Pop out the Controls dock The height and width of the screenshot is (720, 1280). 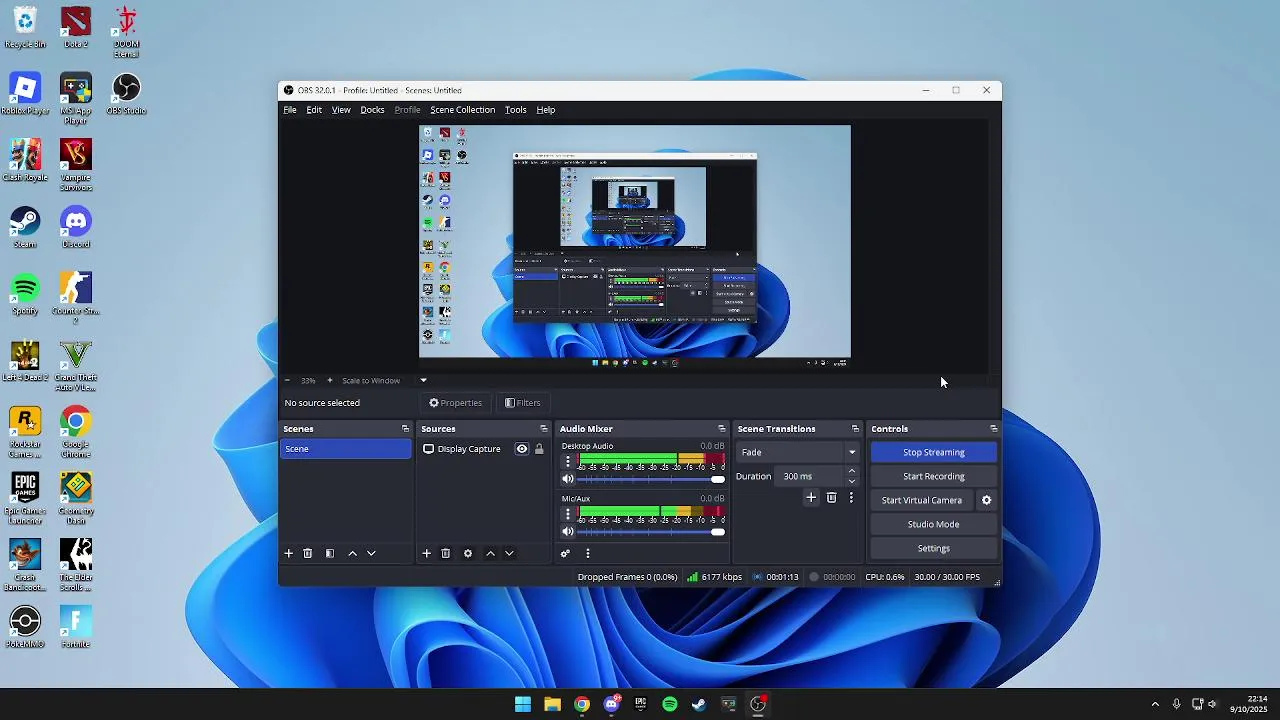pos(993,429)
